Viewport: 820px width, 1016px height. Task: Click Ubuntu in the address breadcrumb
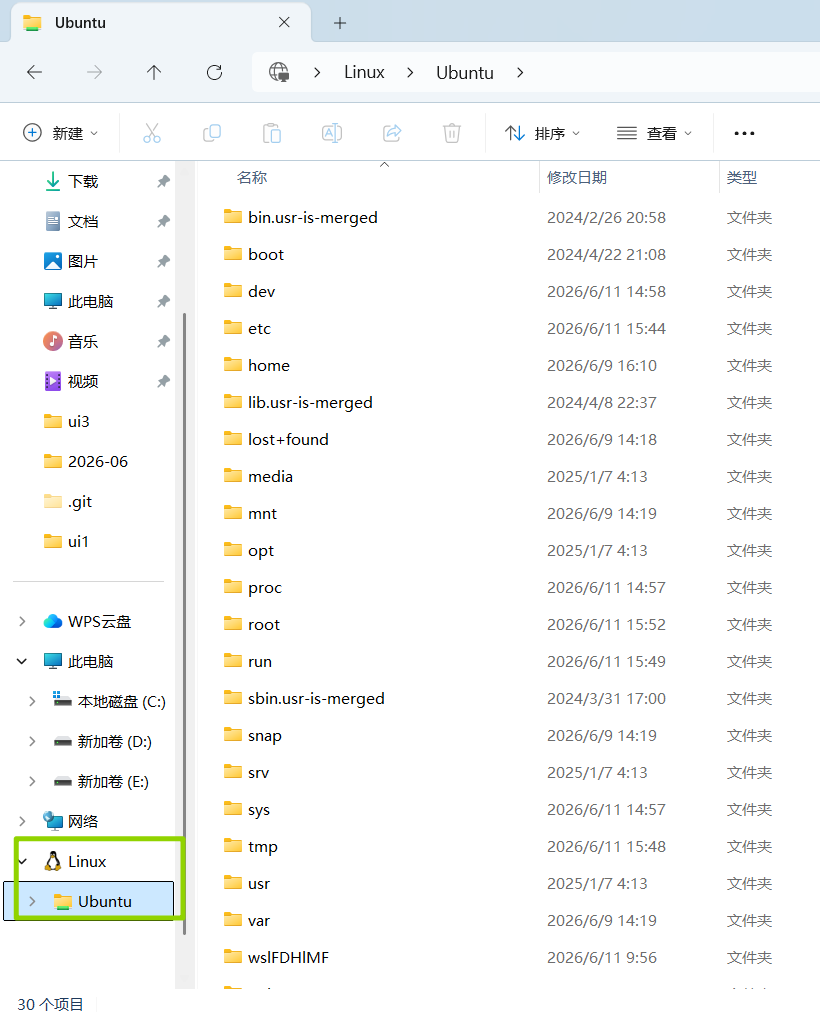pyautogui.click(x=464, y=73)
